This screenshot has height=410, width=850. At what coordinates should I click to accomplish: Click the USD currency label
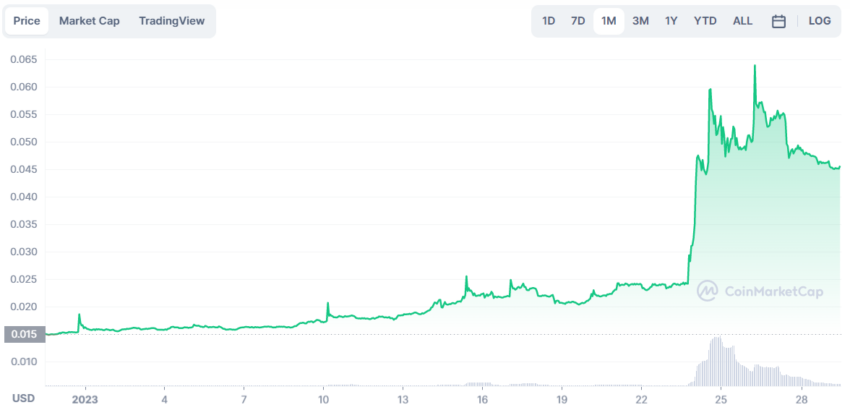tap(23, 399)
